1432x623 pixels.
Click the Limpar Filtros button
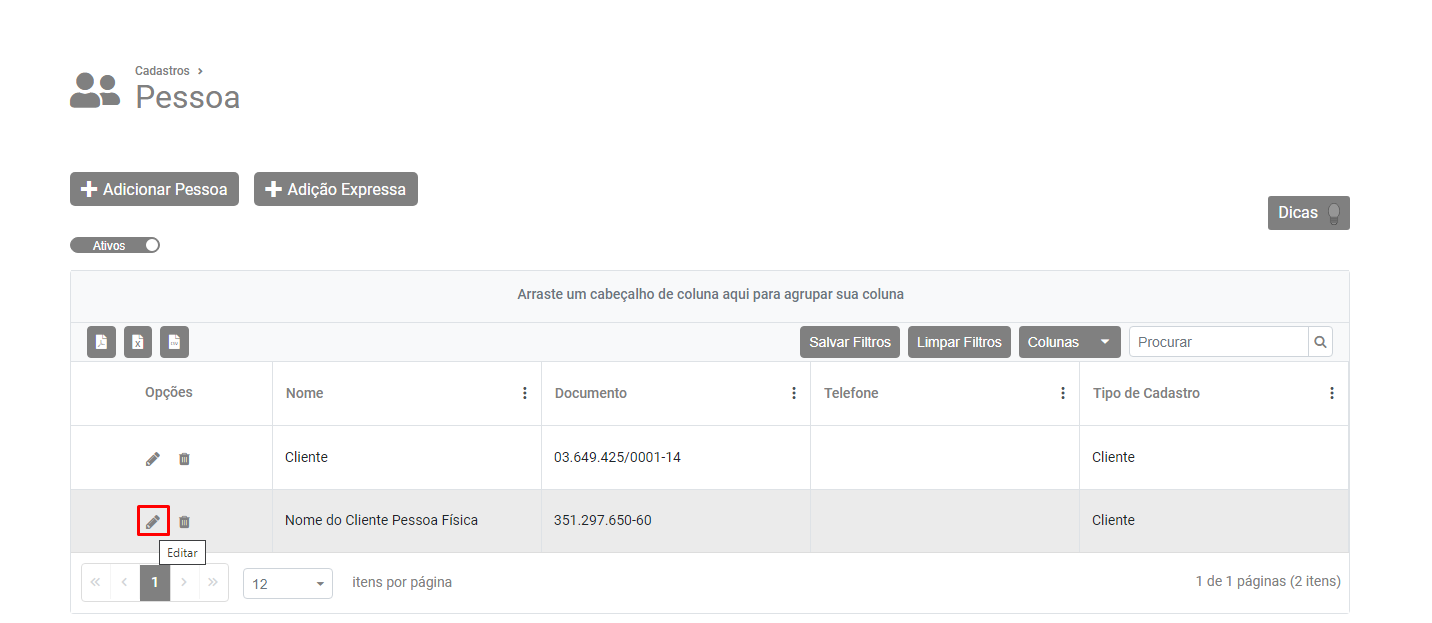coord(959,342)
